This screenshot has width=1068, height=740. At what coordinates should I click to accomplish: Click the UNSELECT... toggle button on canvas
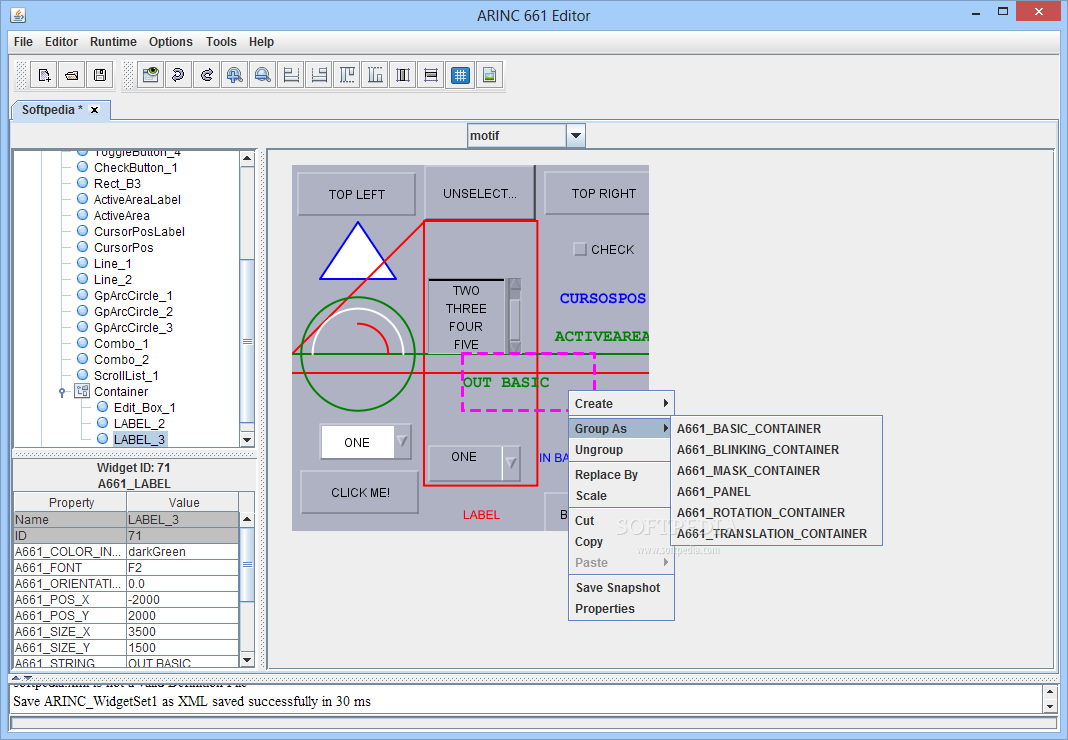point(480,194)
